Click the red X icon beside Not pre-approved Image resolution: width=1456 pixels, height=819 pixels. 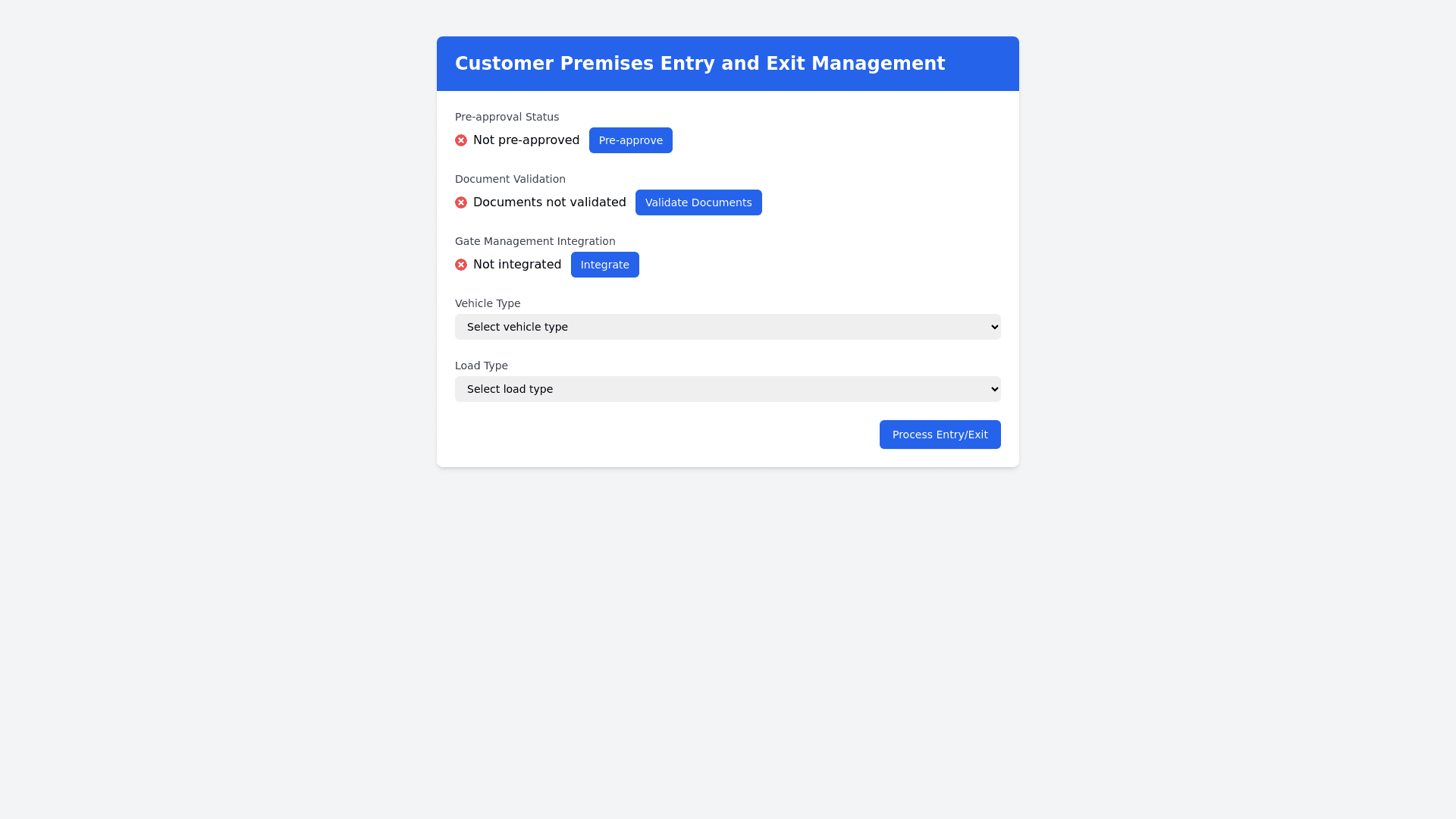tap(461, 140)
